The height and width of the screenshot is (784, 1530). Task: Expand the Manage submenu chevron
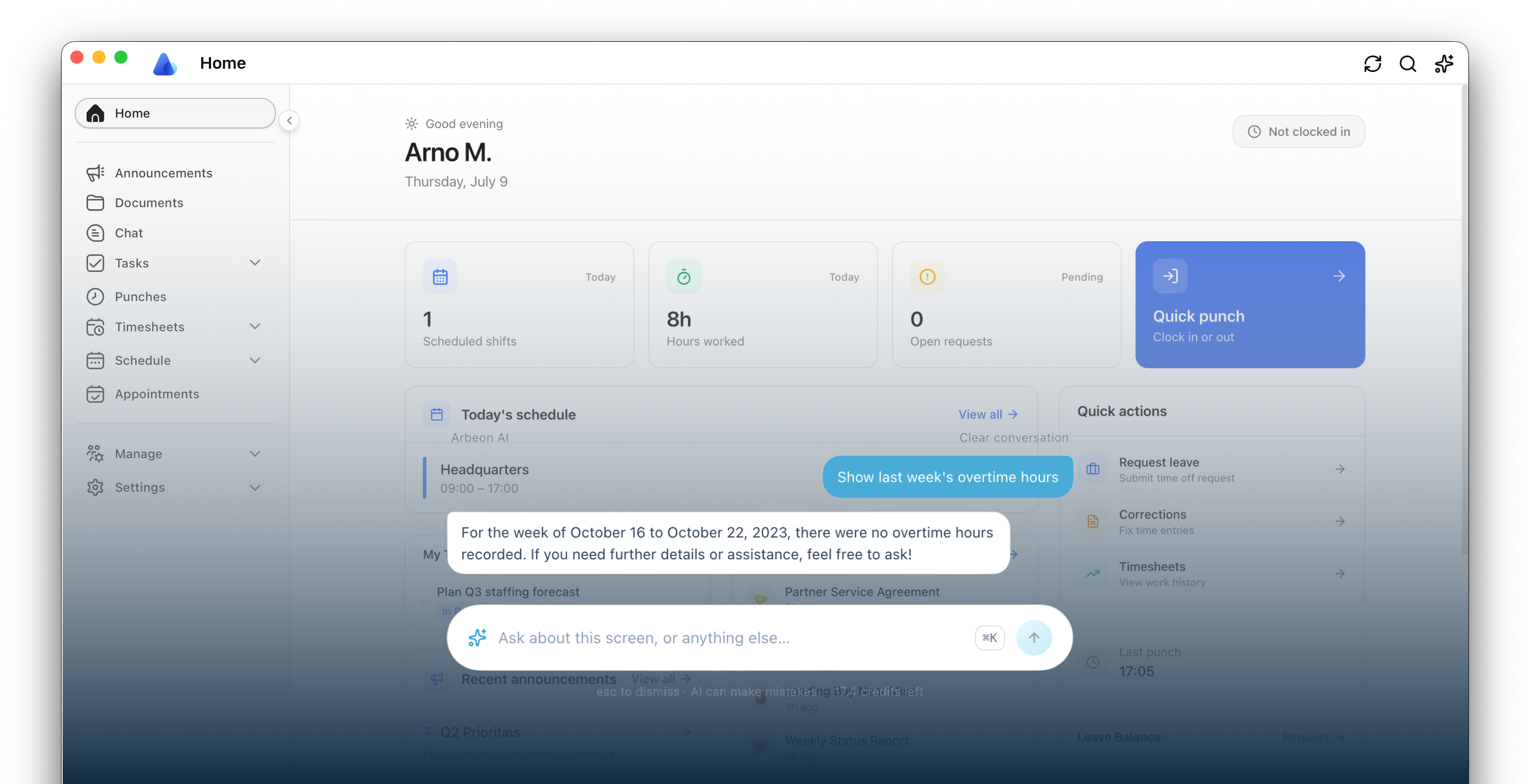[x=255, y=454]
